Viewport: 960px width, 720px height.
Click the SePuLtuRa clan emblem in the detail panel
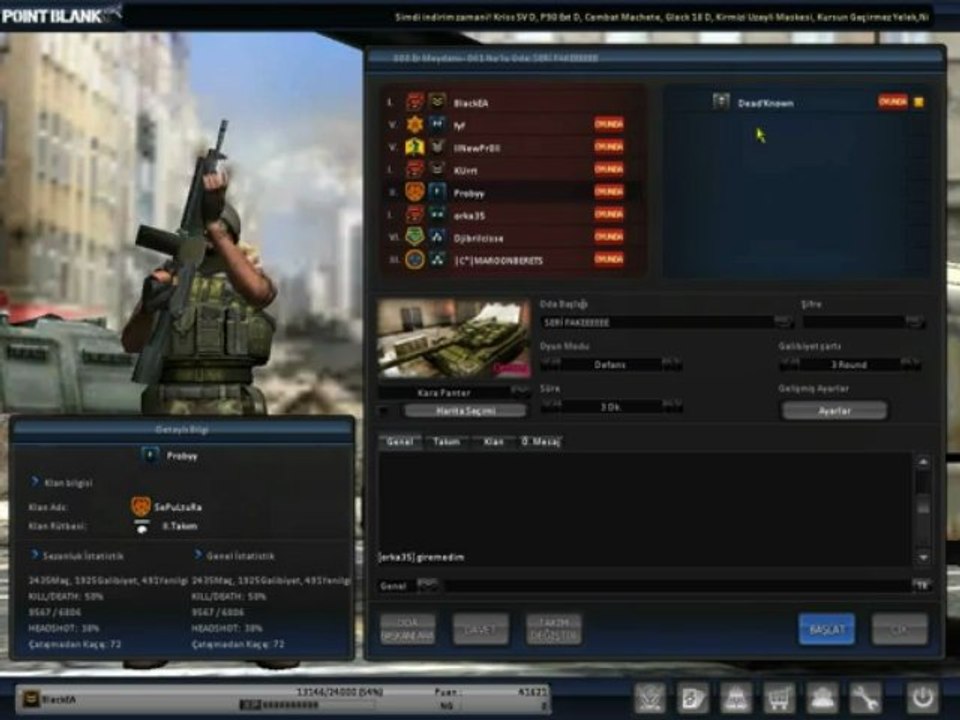(x=141, y=506)
